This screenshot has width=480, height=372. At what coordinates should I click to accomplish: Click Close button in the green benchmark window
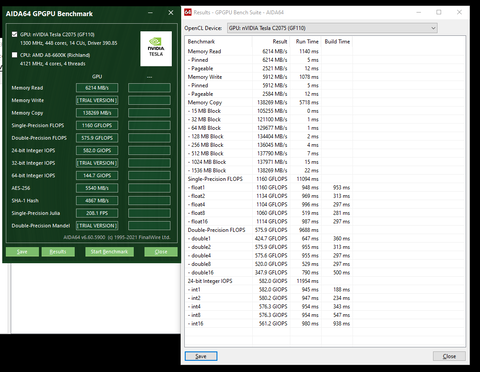click(x=161, y=252)
